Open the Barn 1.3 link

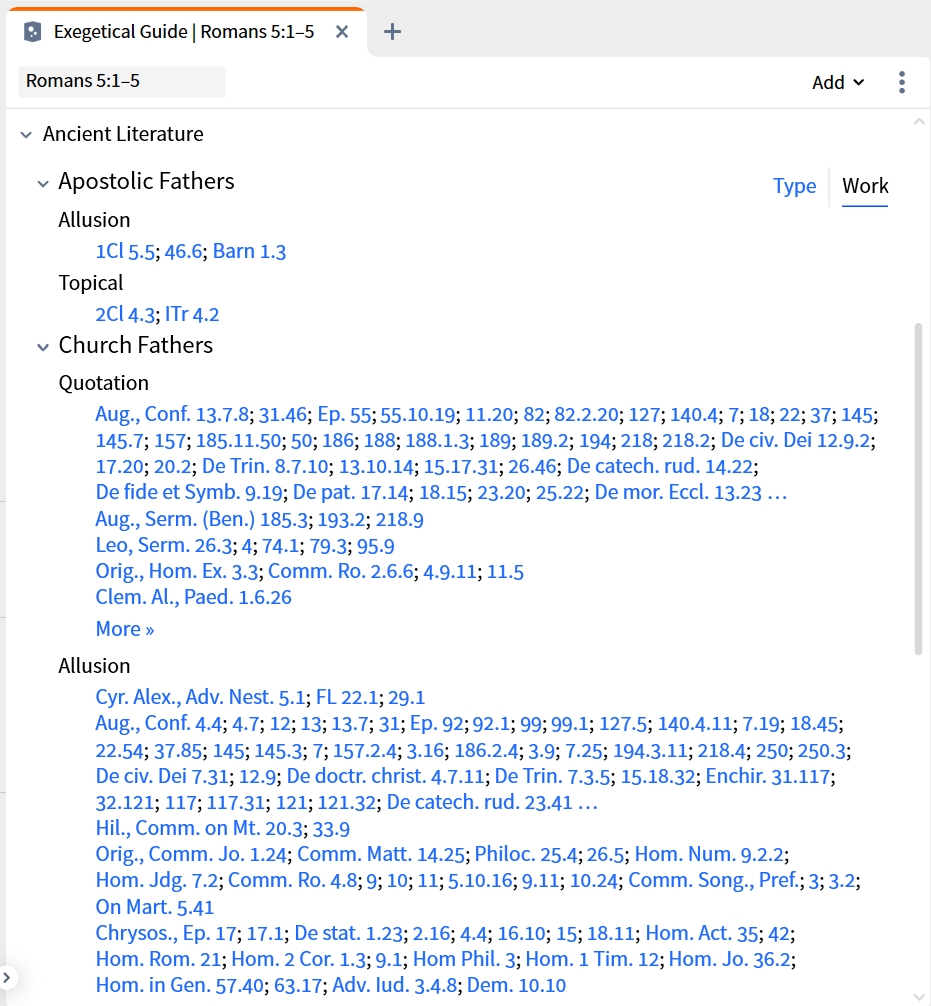[x=249, y=252]
